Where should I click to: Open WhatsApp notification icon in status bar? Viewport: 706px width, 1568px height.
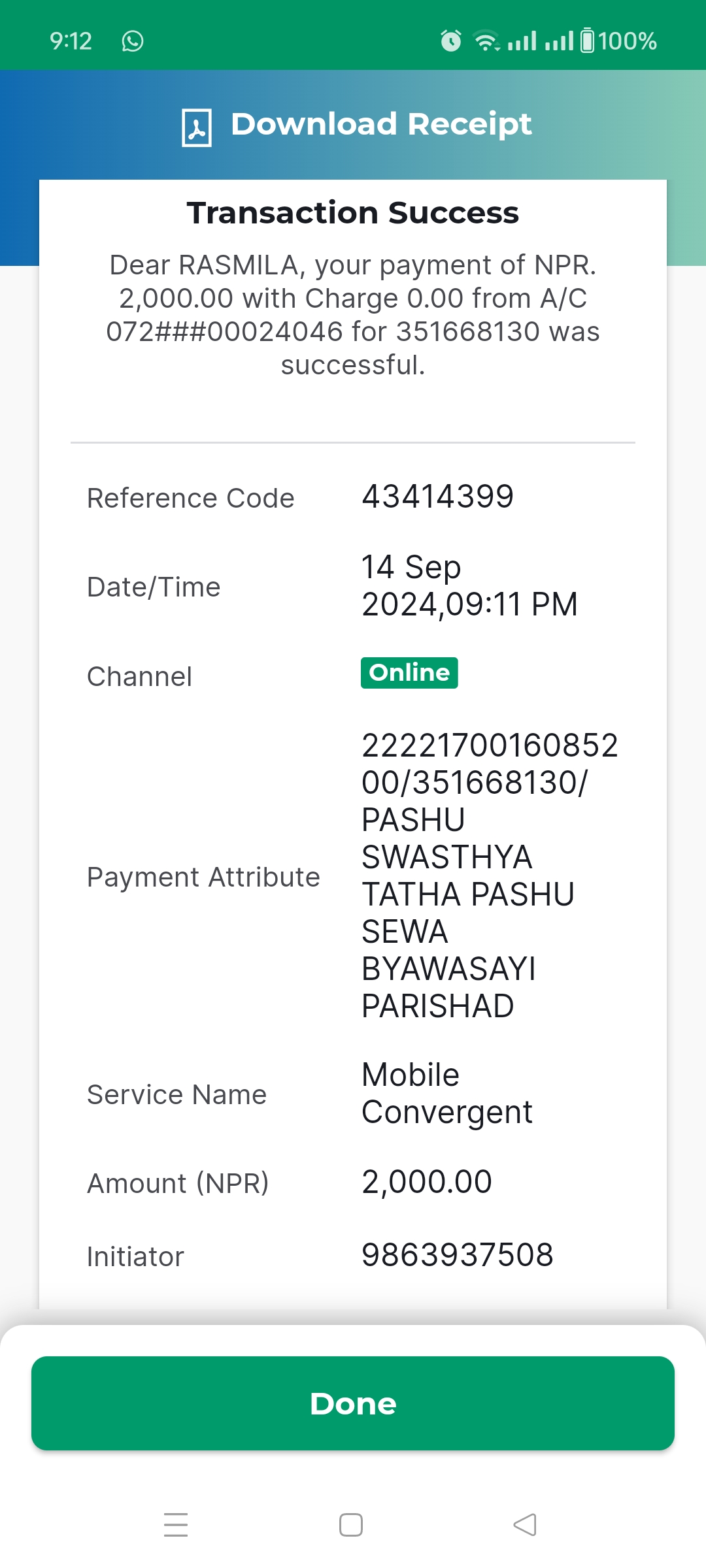133,41
